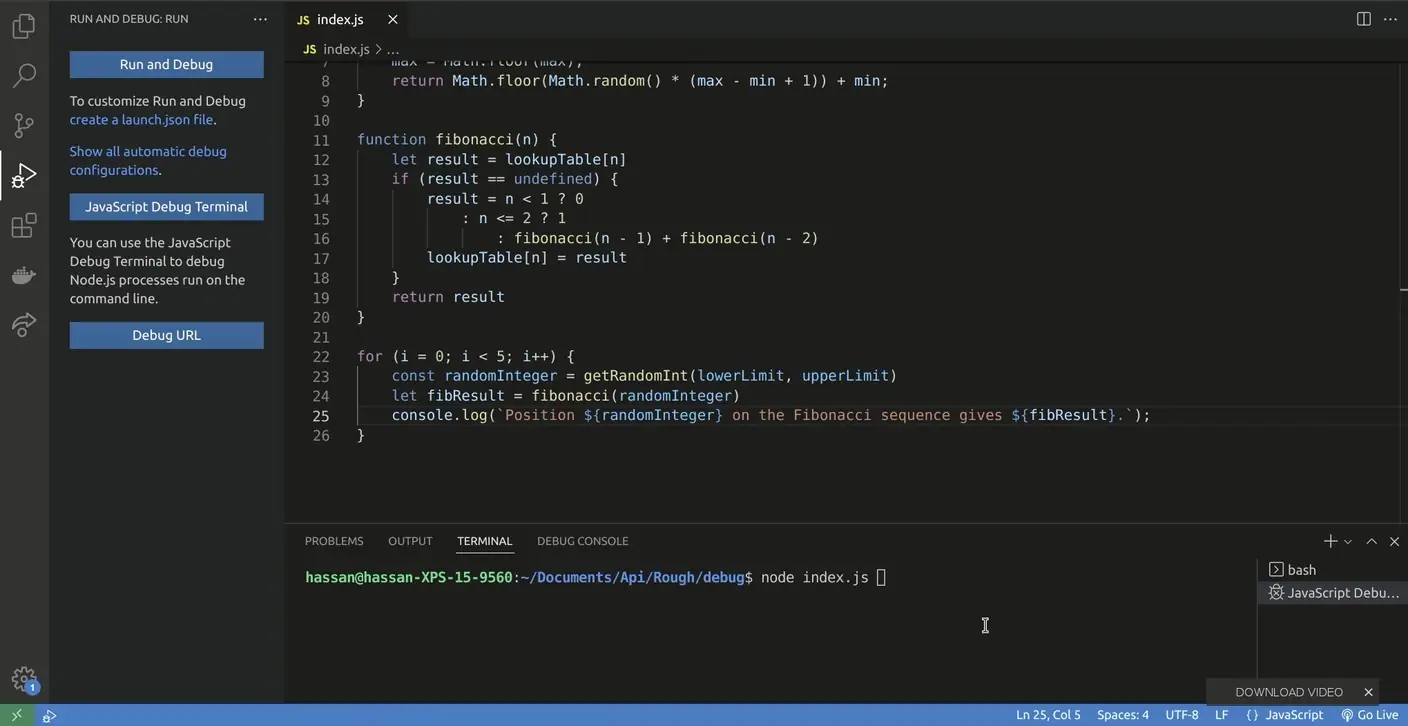Open the Source Control view icon
The image size is (1408, 726).
[24, 125]
